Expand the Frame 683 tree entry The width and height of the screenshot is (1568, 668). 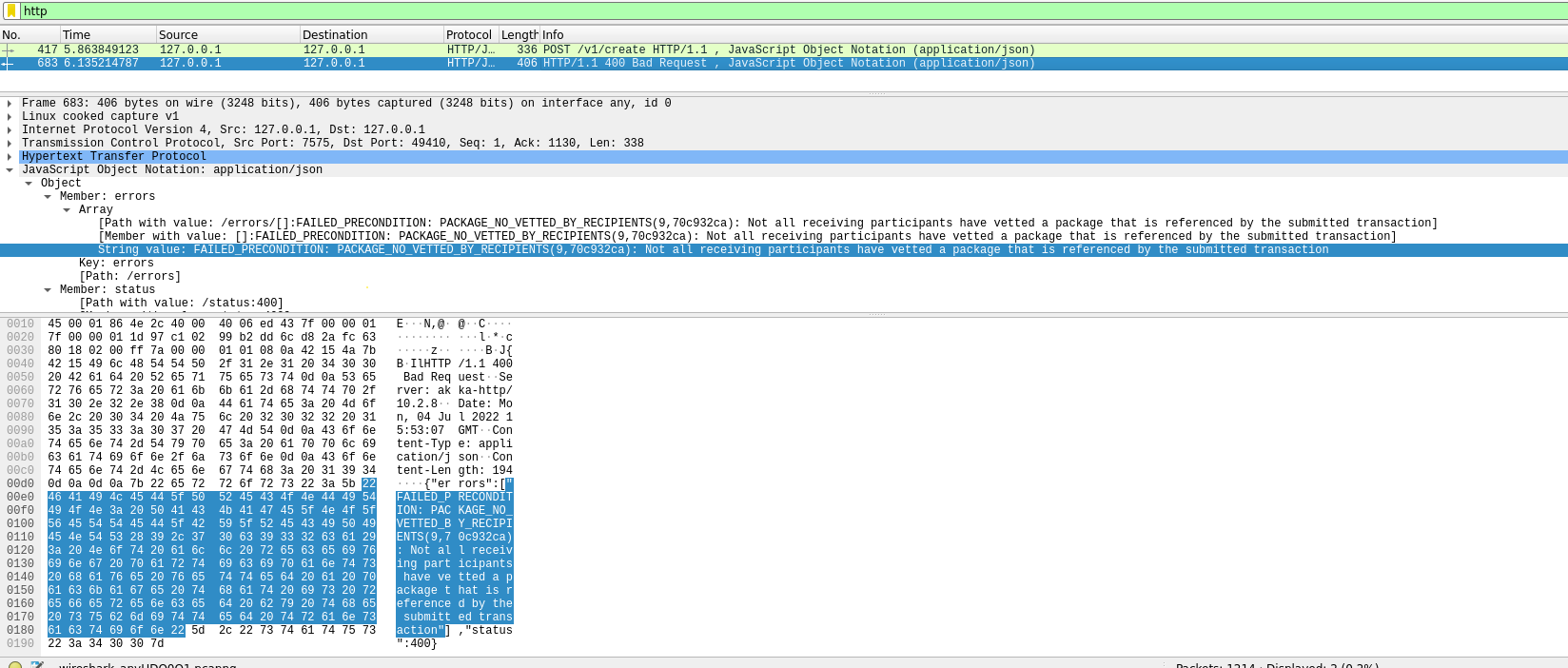tap(10, 103)
